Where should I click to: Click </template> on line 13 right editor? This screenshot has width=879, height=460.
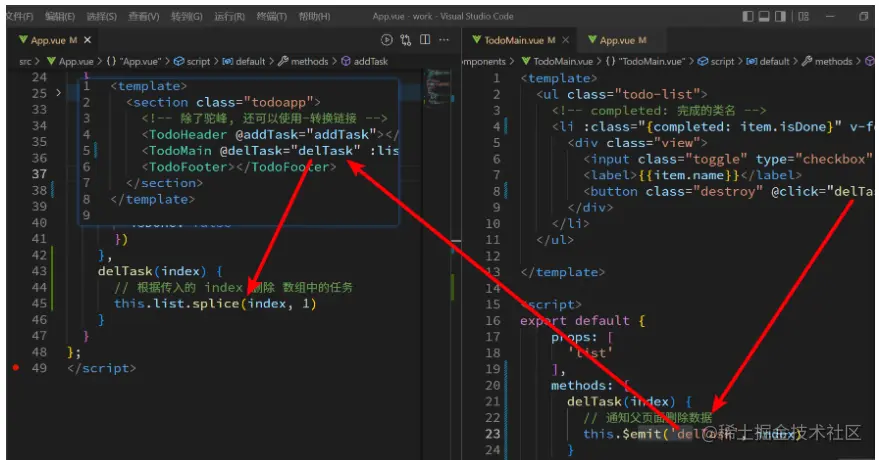tap(563, 272)
